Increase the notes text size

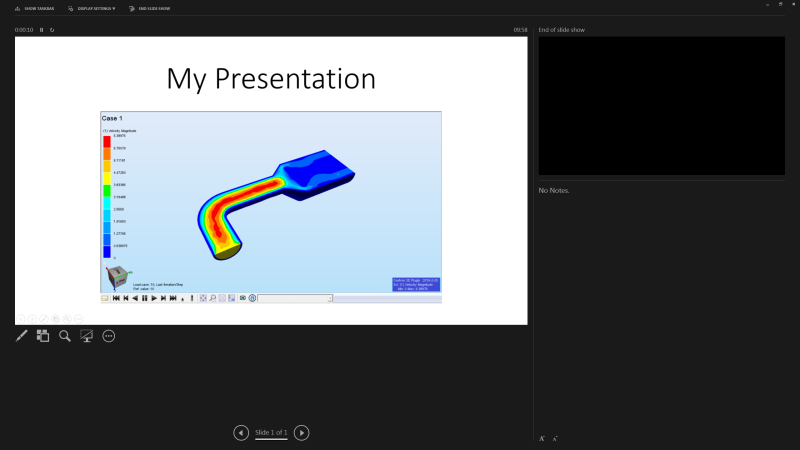coord(542,438)
